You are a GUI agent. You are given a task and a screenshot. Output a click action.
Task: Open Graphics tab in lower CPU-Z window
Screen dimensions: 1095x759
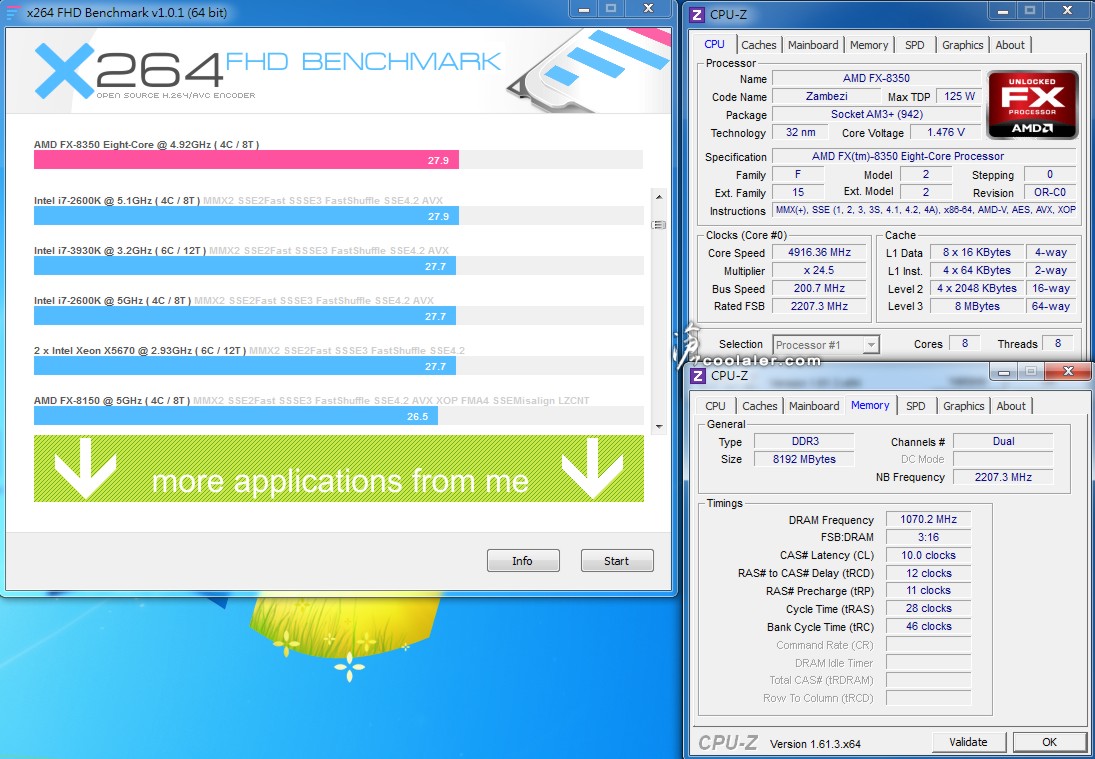click(x=964, y=406)
